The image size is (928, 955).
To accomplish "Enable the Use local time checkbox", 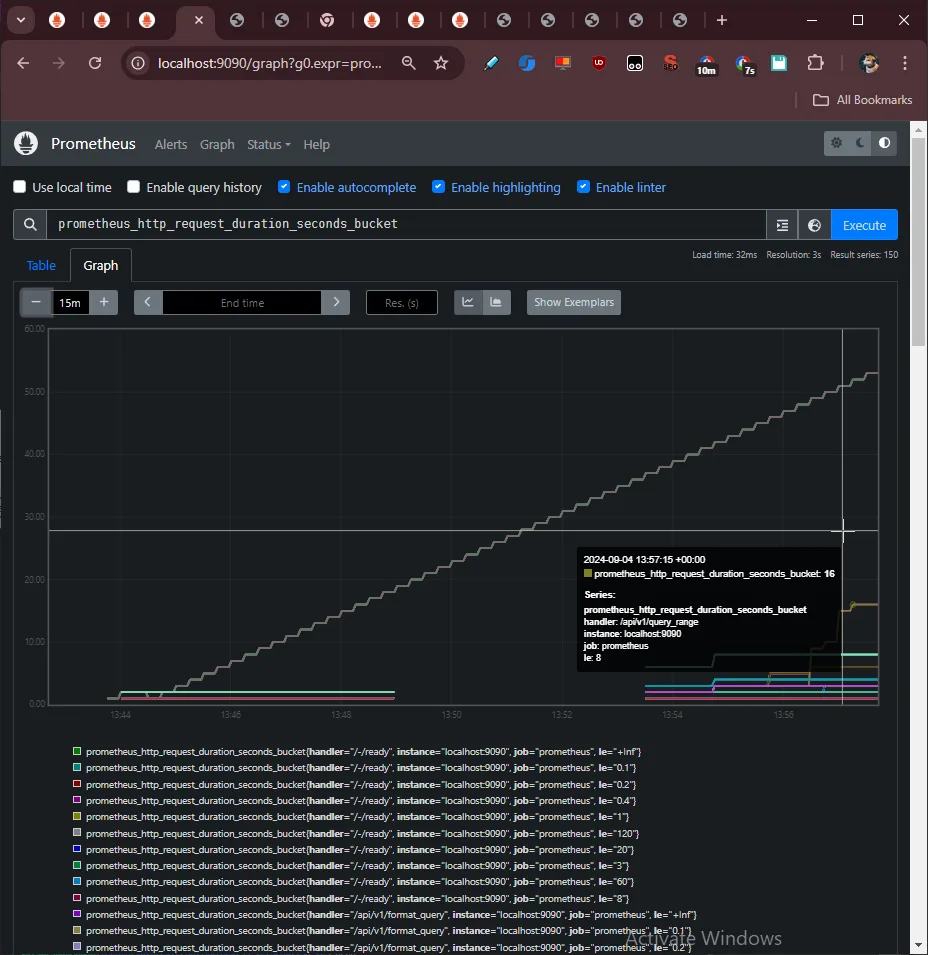I will [x=20, y=187].
